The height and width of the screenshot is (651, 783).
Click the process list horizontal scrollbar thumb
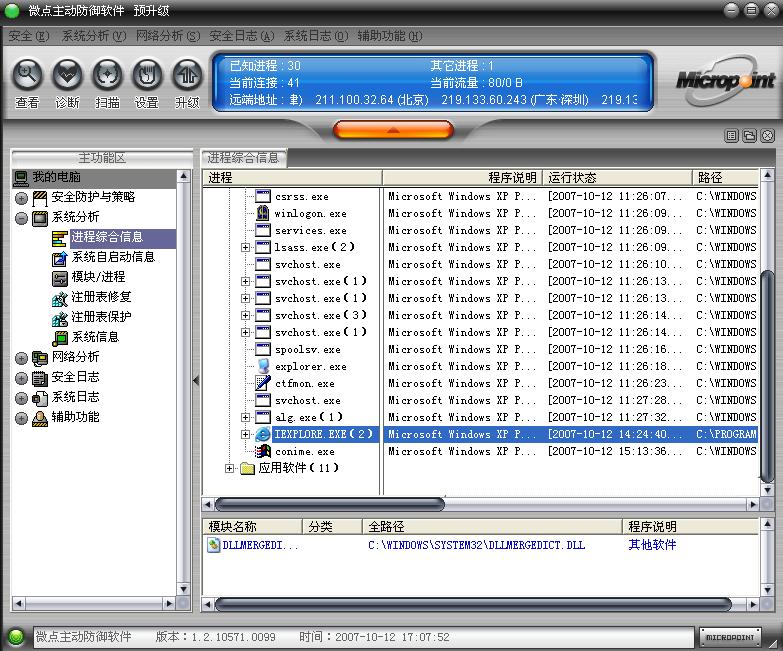point(330,504)
